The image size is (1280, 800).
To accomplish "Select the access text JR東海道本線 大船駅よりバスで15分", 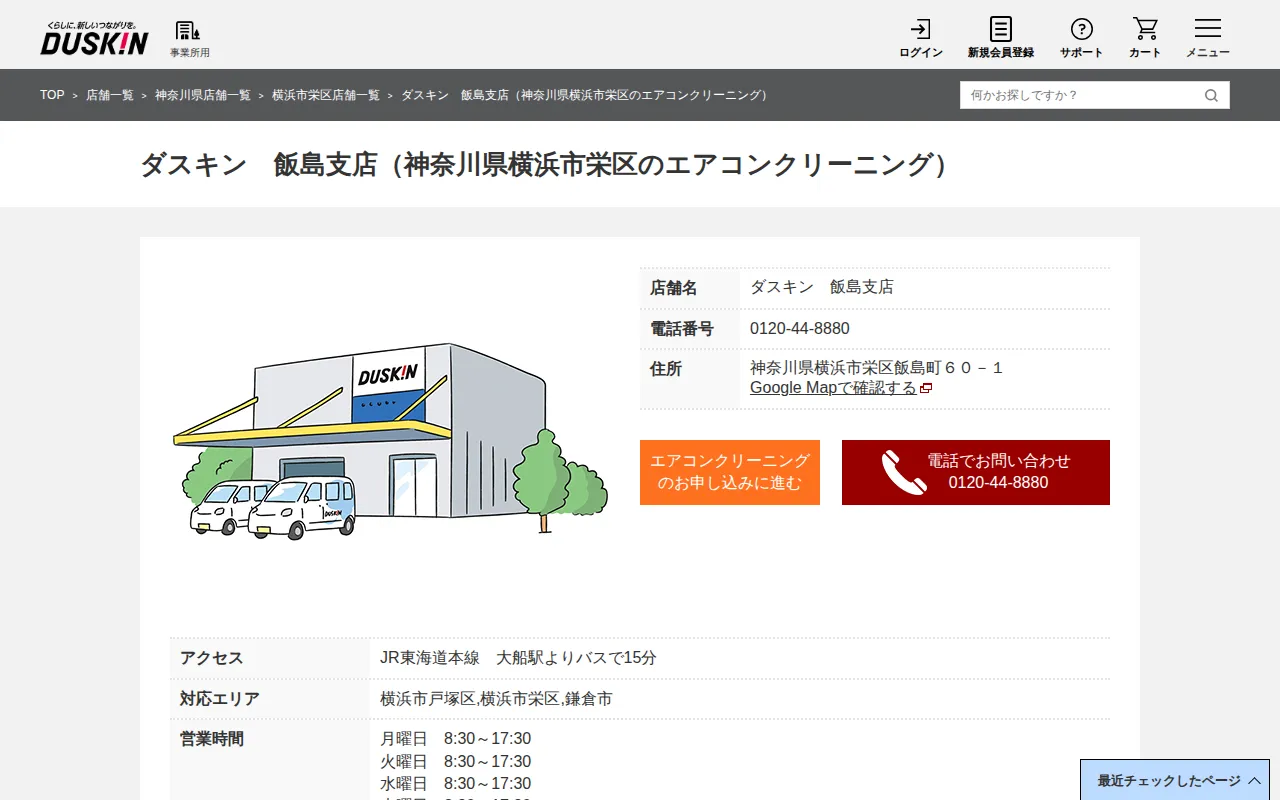I will [x=518, y=658].
